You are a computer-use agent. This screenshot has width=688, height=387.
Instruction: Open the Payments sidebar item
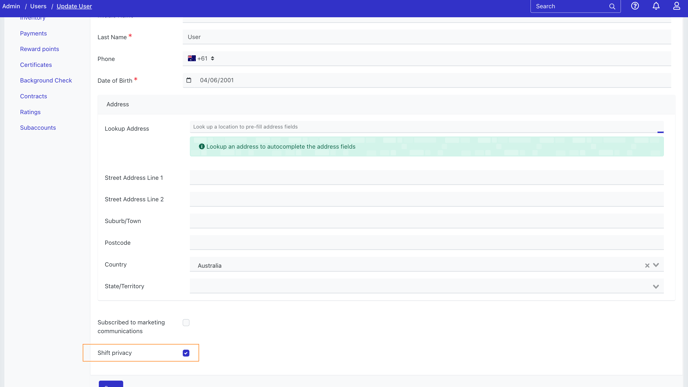33,33
